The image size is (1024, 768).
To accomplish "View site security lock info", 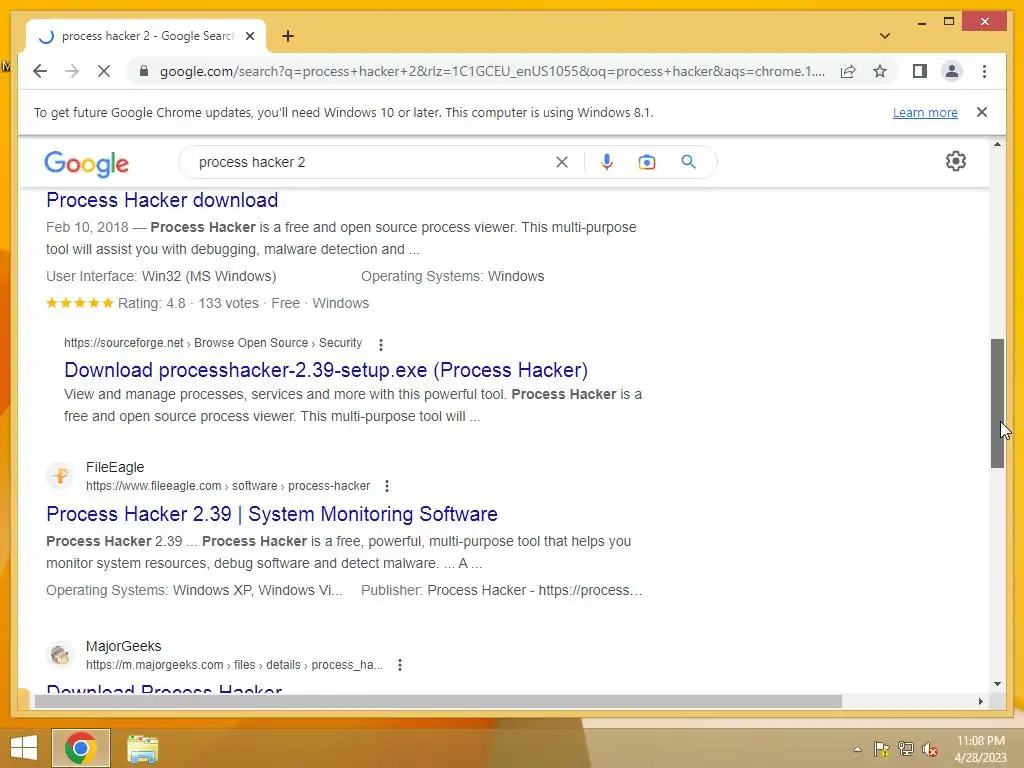I will pyautogui.click(x=144, y=71).
